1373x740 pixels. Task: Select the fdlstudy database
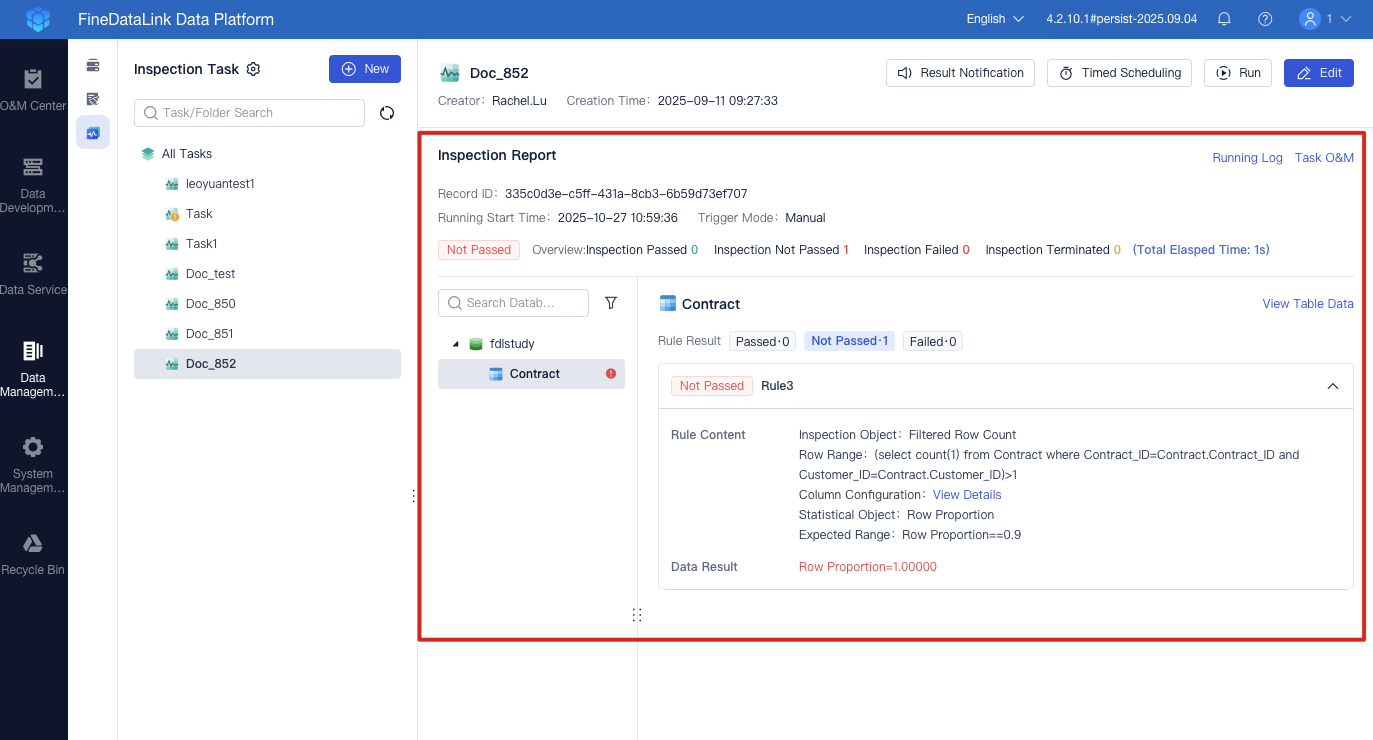[x=512, y=344]
